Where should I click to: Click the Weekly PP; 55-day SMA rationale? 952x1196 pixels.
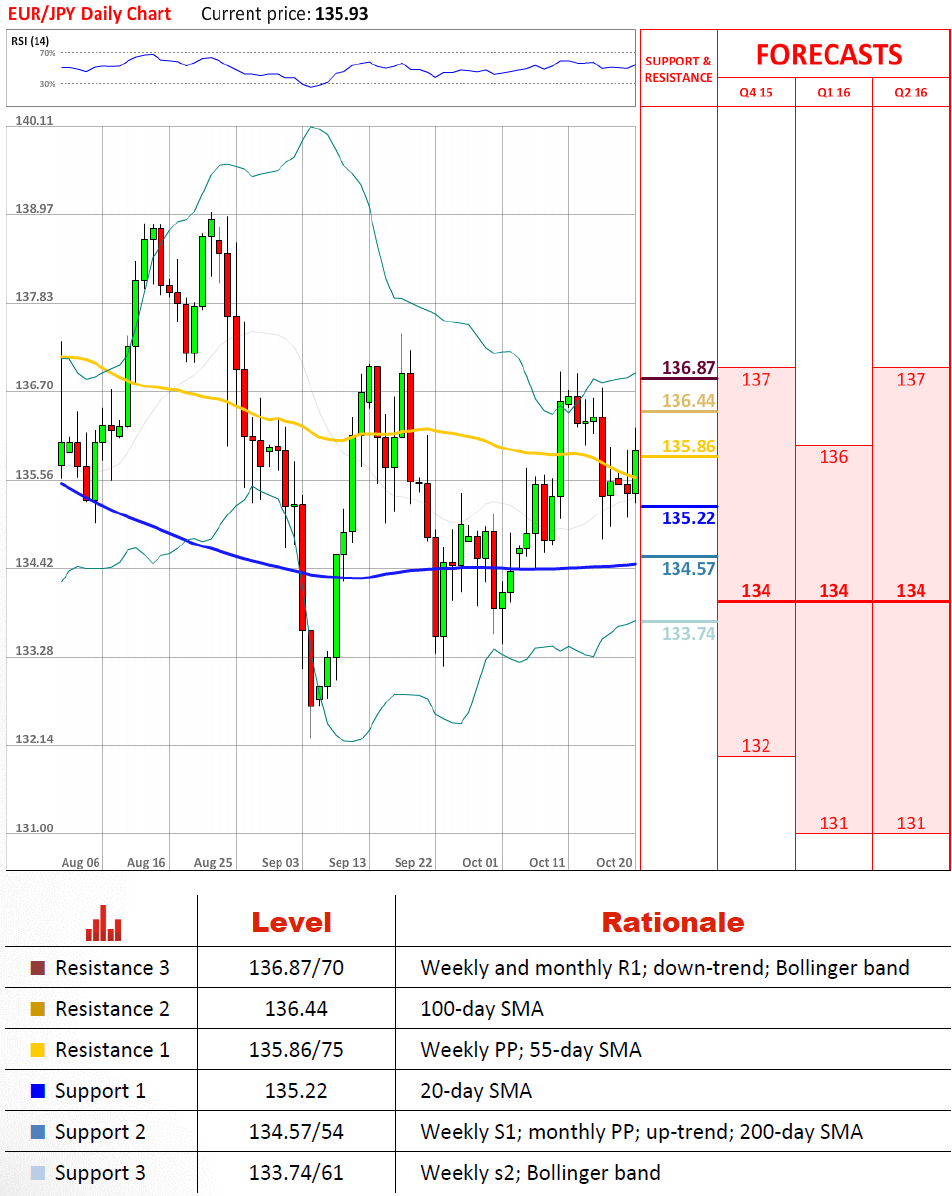(531, 1050)
